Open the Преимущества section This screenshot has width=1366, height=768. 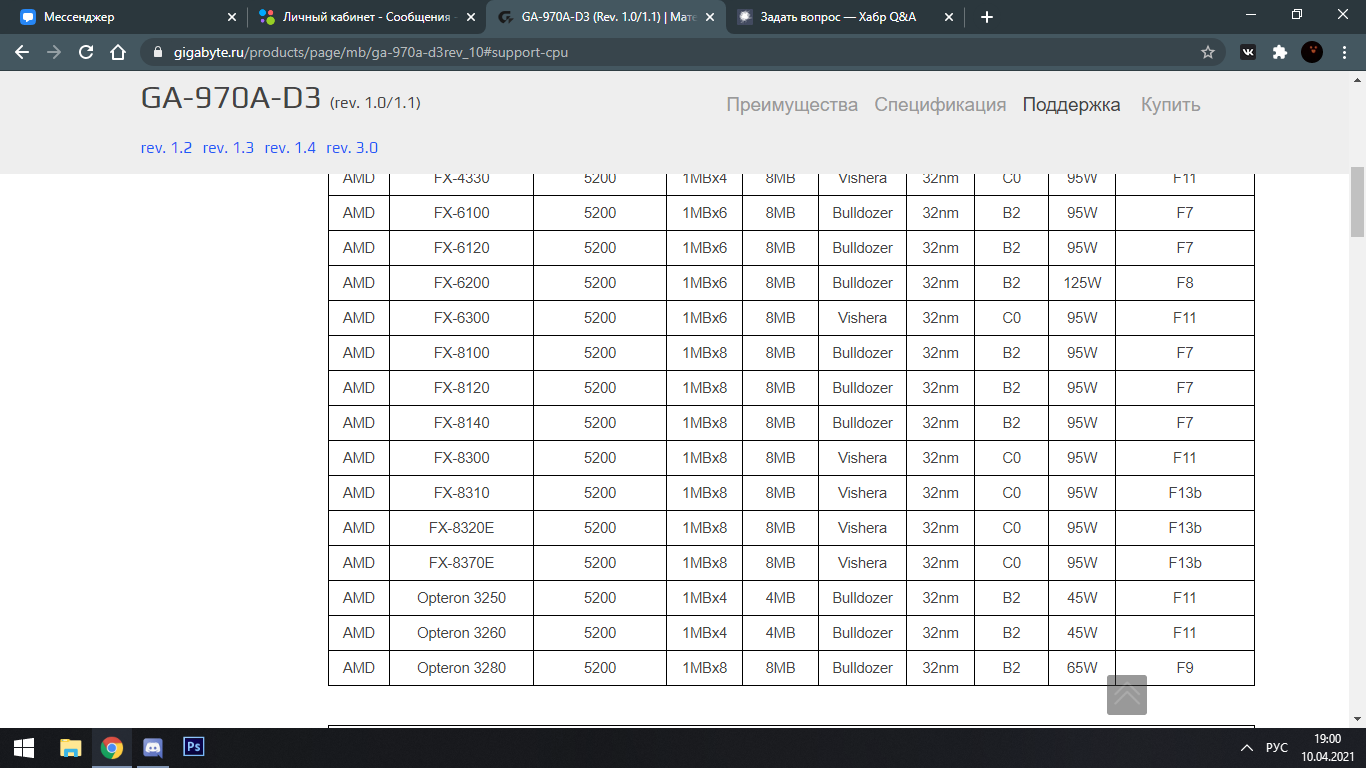click(x=792, y=105)
